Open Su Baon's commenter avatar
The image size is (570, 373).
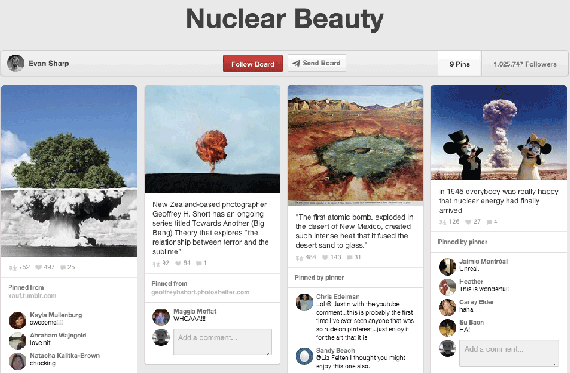[x=447, y=328]
